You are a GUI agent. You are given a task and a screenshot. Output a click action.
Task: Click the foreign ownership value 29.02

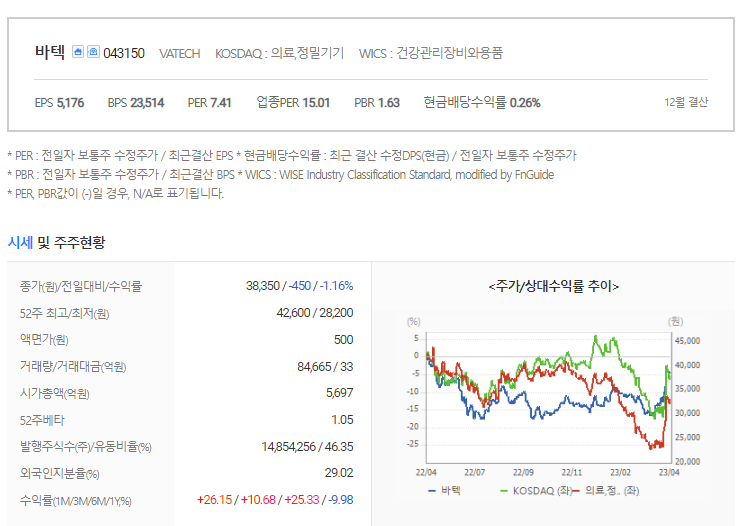tap(339, 473)
